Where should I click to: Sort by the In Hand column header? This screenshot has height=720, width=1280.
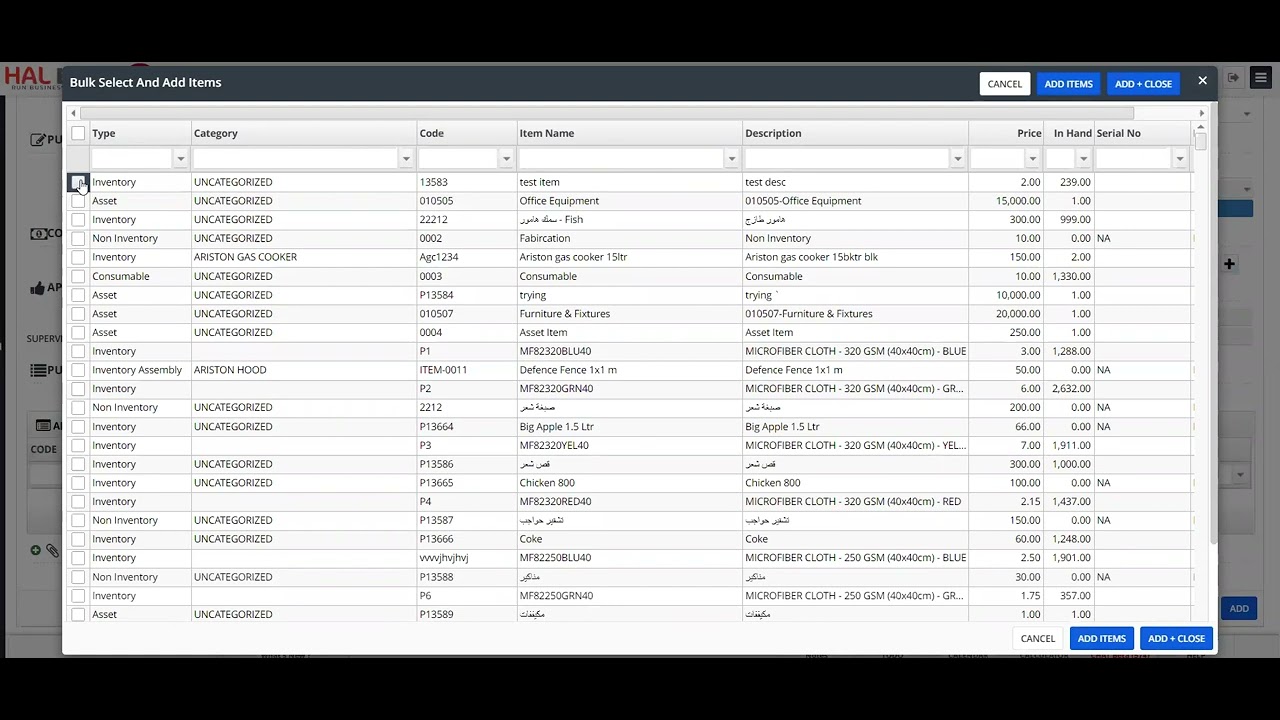click(x=1069, y=133)
